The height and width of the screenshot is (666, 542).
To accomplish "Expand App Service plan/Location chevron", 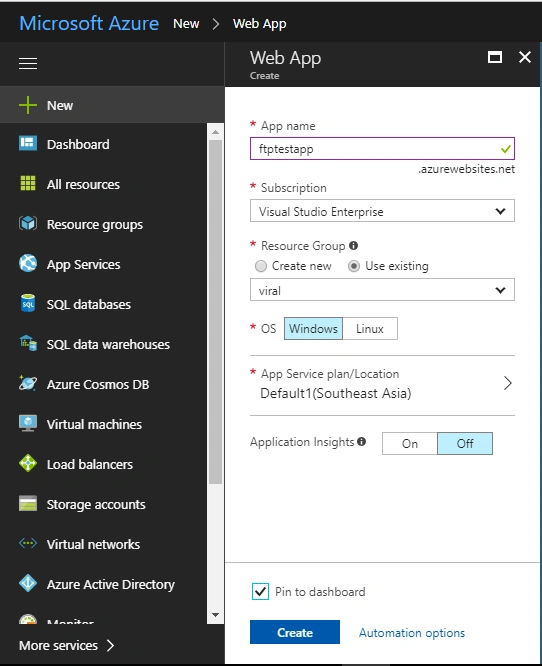I will click(508, 383).
